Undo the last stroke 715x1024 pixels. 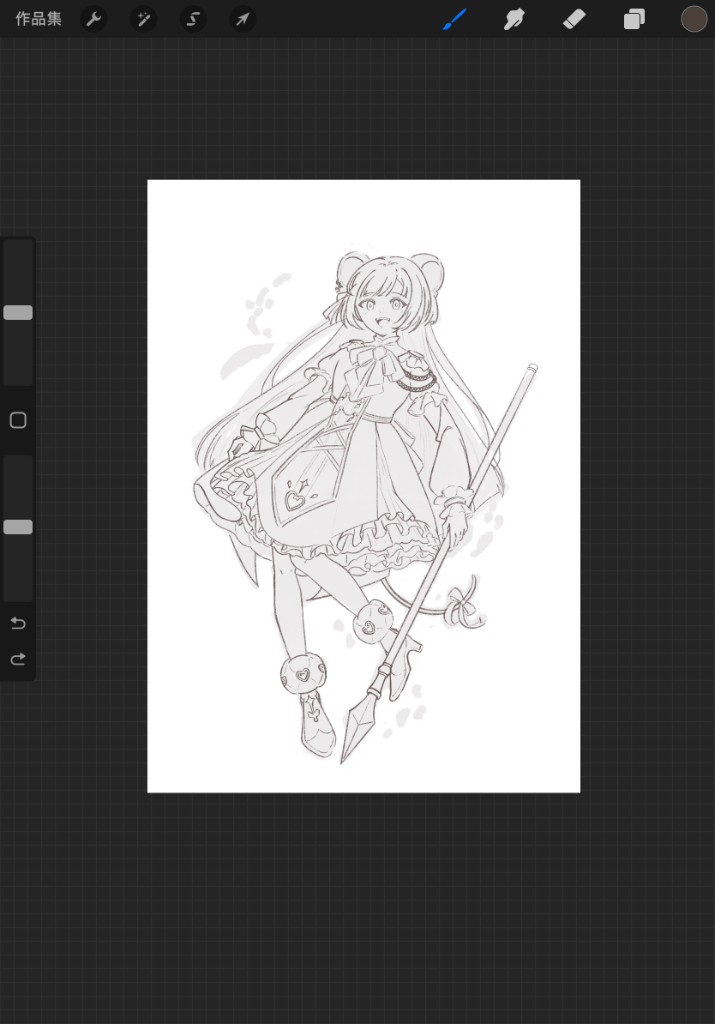[18, 623]
